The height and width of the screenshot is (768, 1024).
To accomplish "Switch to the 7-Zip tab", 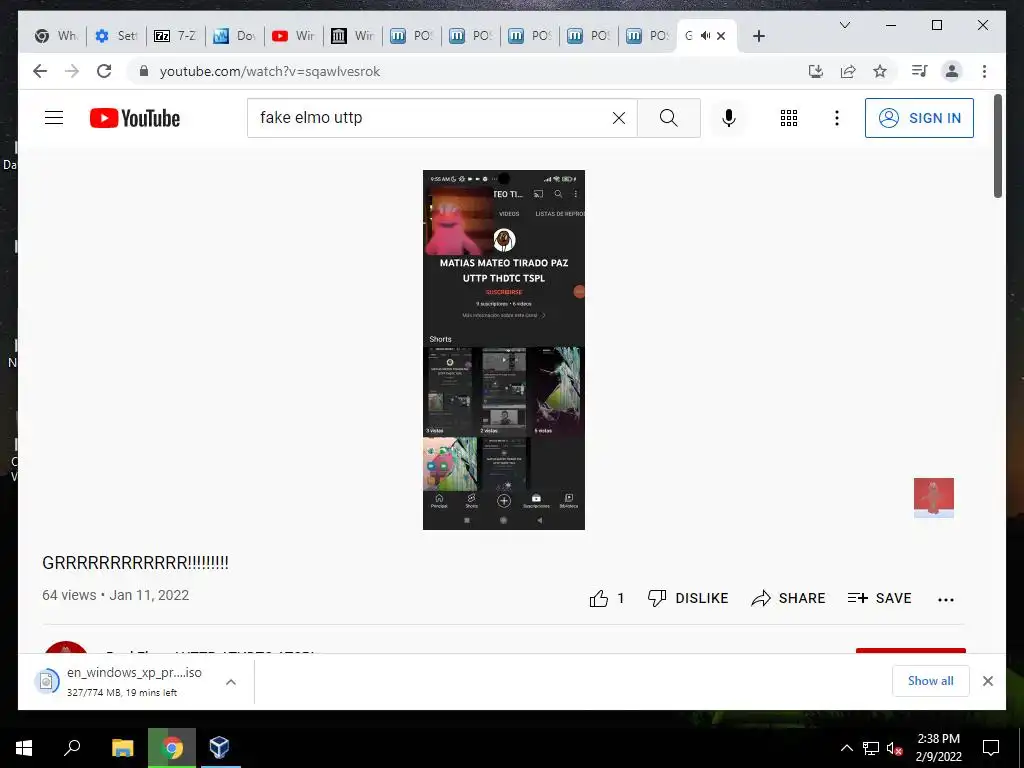I will click(175, 36).
